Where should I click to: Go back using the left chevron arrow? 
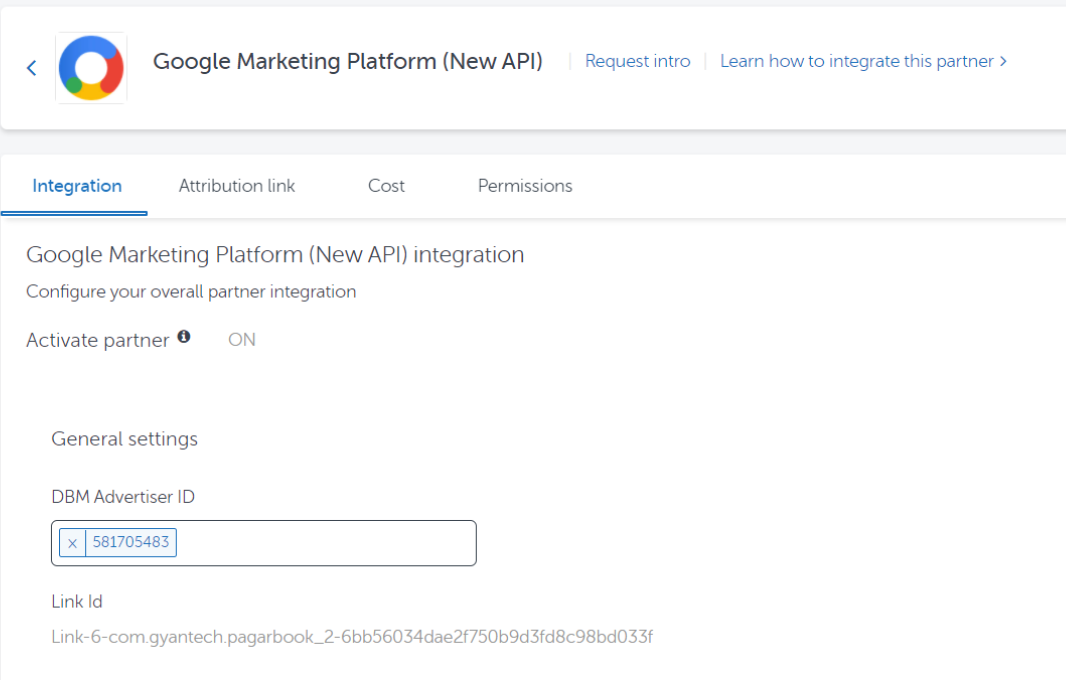31,68
